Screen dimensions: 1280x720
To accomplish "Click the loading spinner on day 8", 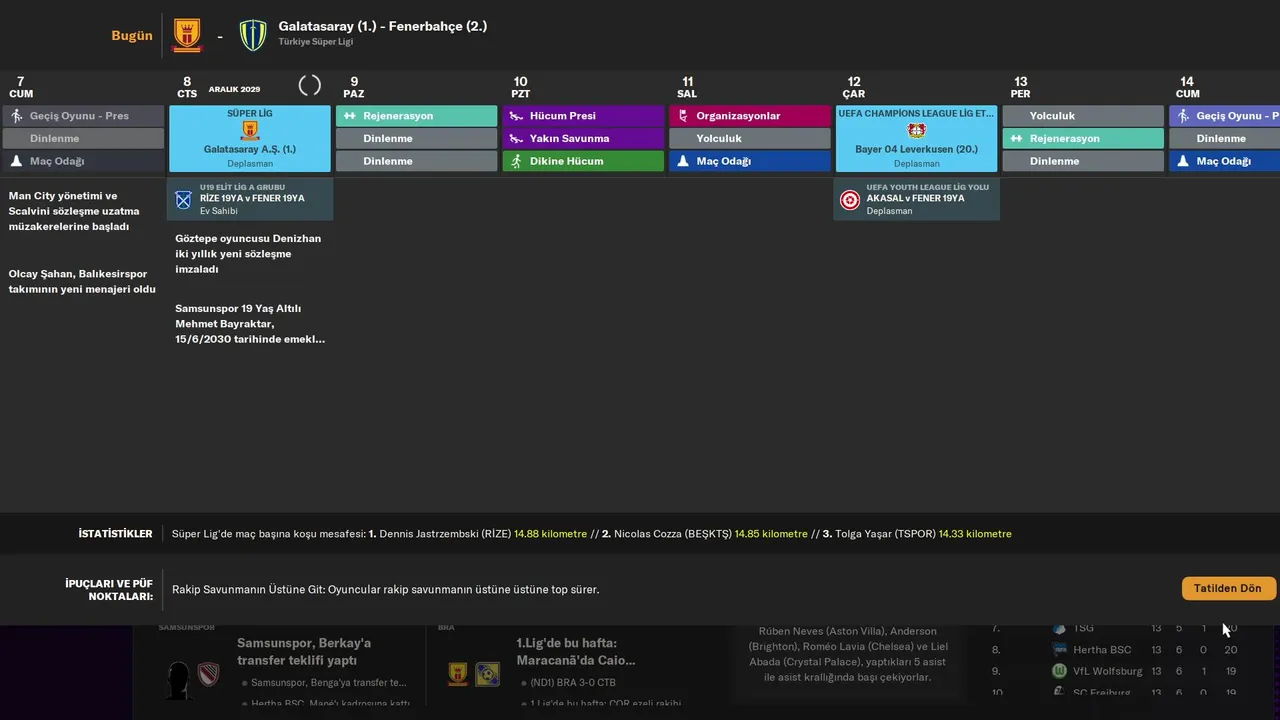I will coord(310,86).
